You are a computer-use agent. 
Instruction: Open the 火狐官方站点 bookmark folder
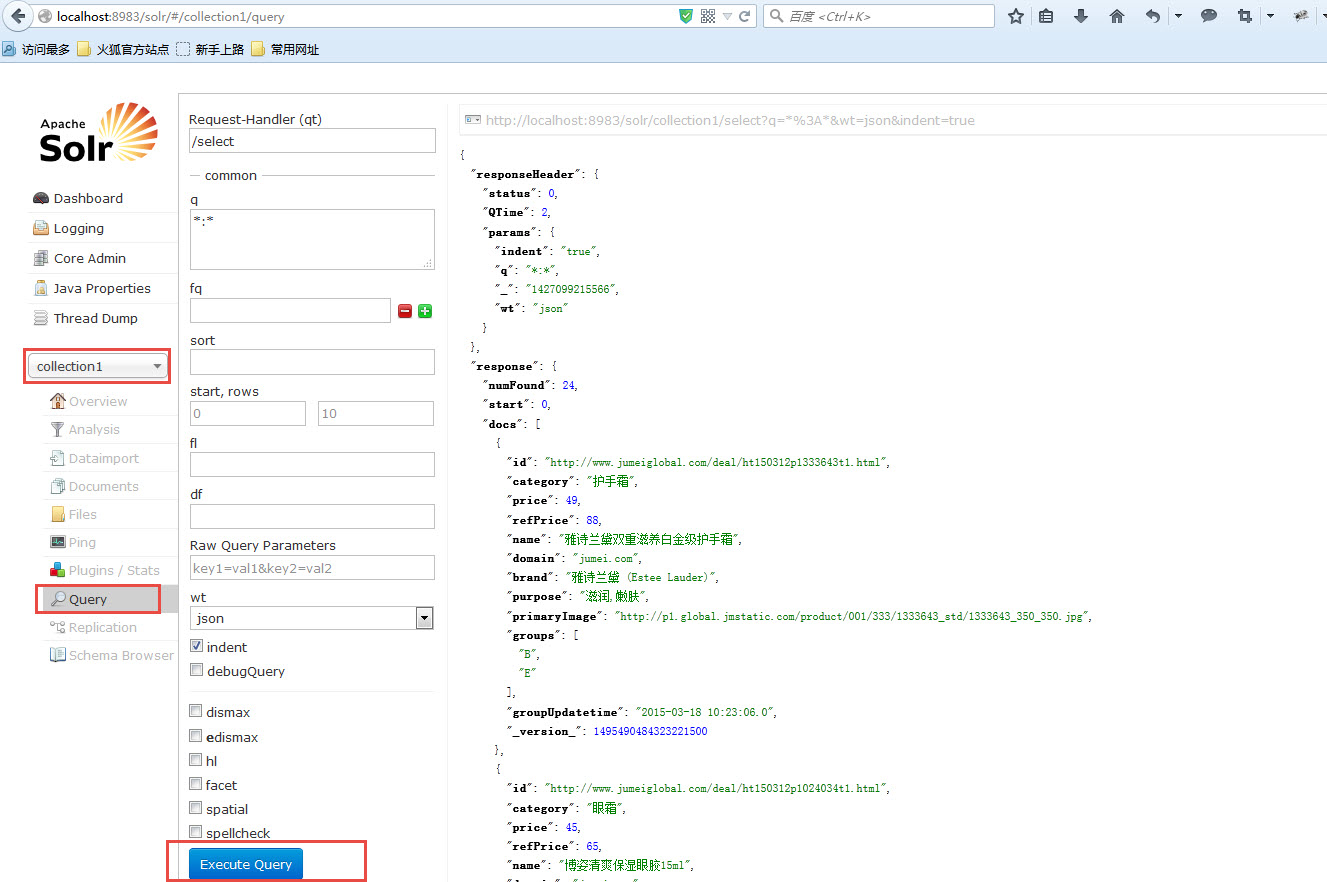(x=123, y=49)
